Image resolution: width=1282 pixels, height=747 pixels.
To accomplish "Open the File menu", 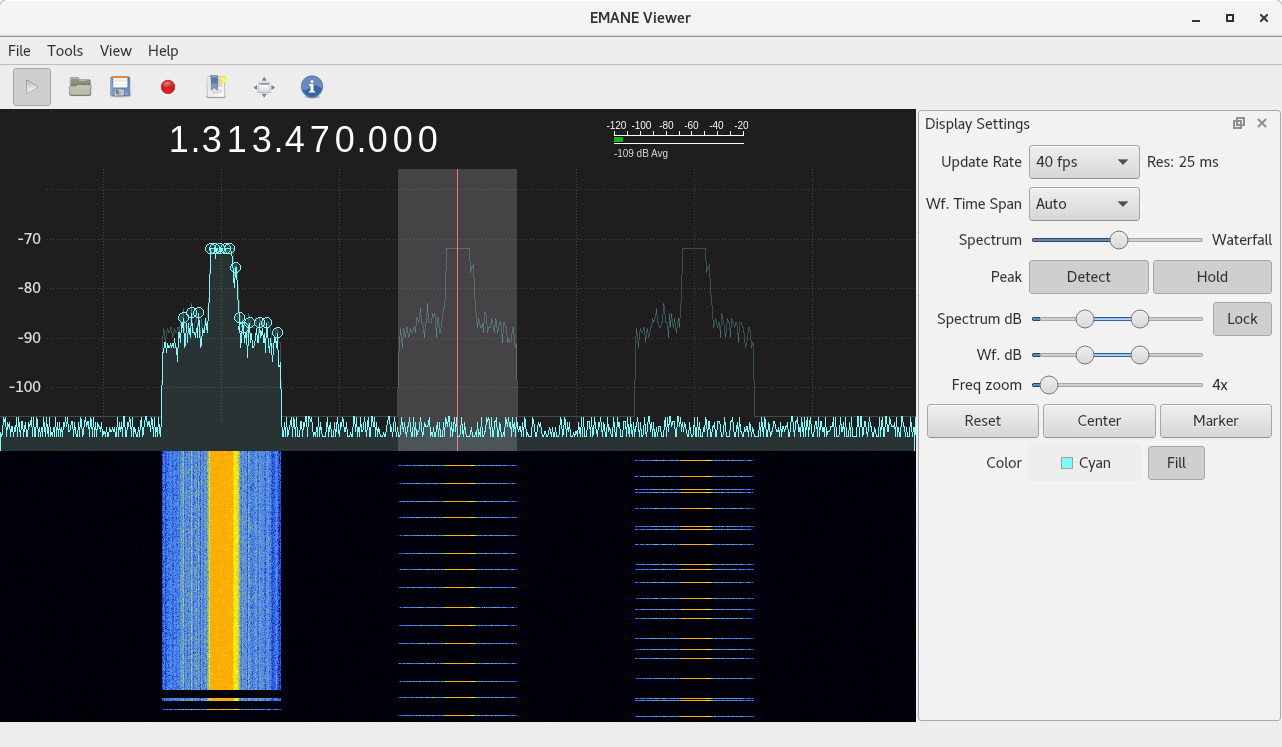I will click(19, 51).
